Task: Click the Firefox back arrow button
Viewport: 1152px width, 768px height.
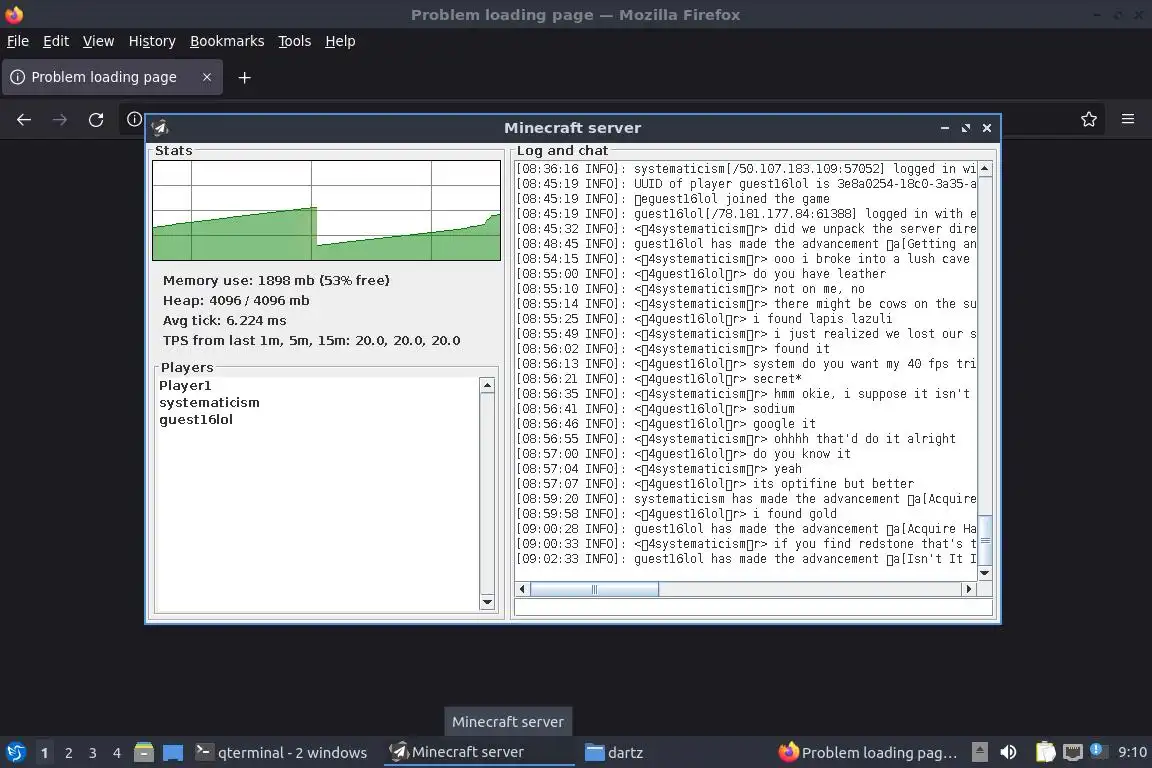Action: (x=24, y=119)
